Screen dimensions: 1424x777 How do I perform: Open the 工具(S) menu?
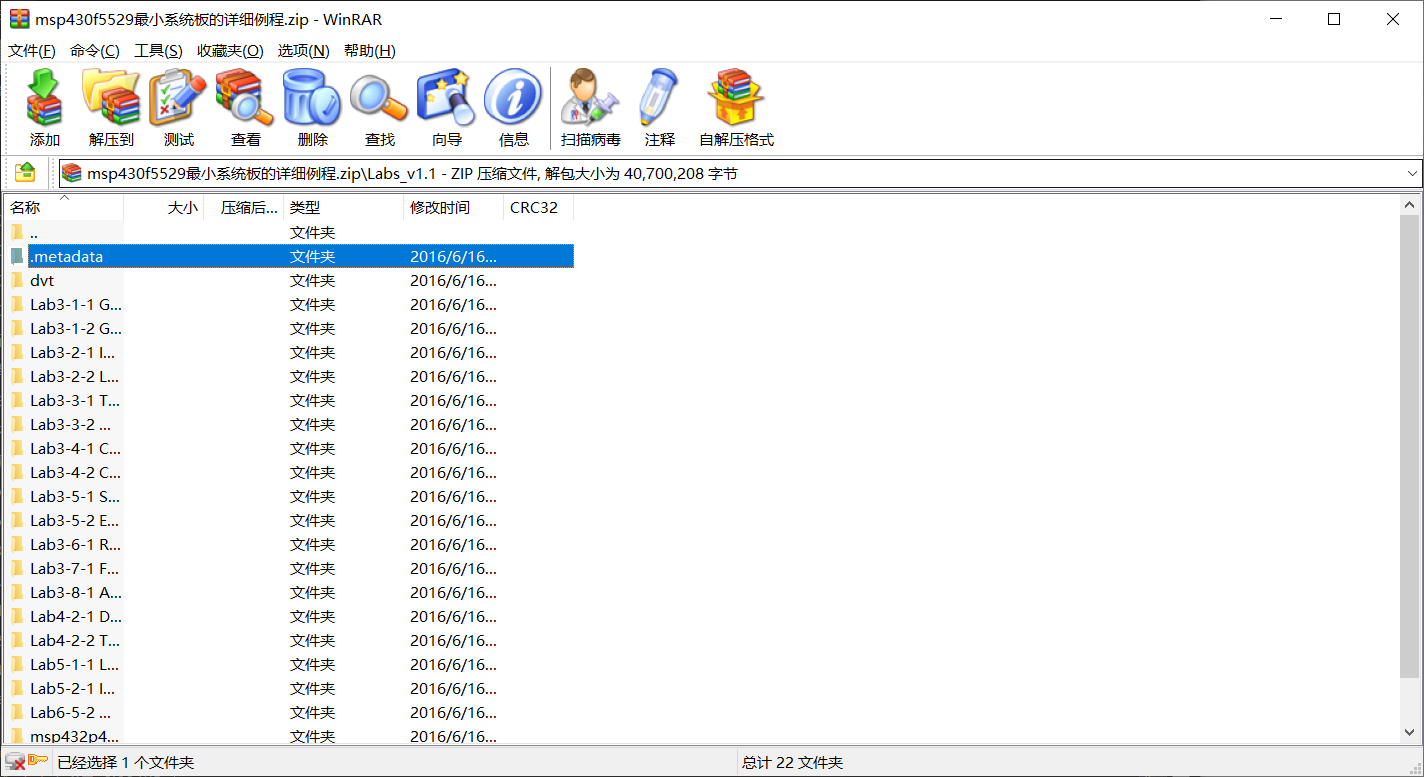pyautogui.click(x=158, y=51)
